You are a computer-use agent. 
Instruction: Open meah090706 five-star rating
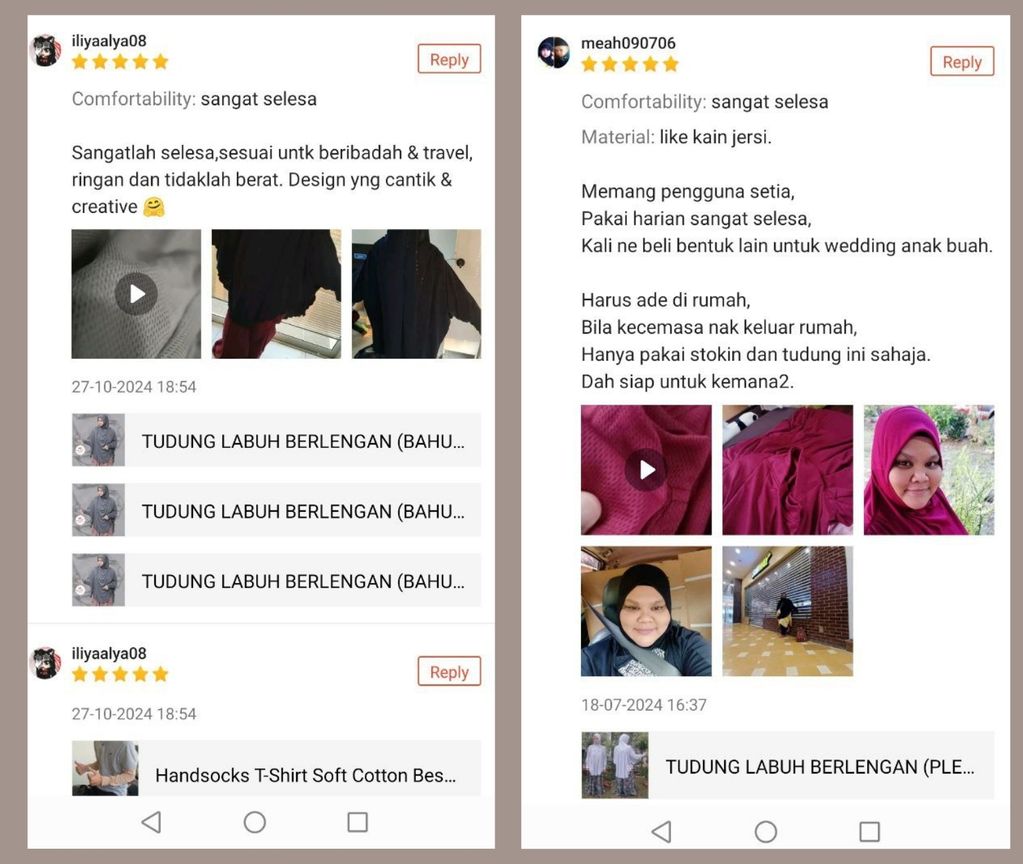click(x=630, y=64)
